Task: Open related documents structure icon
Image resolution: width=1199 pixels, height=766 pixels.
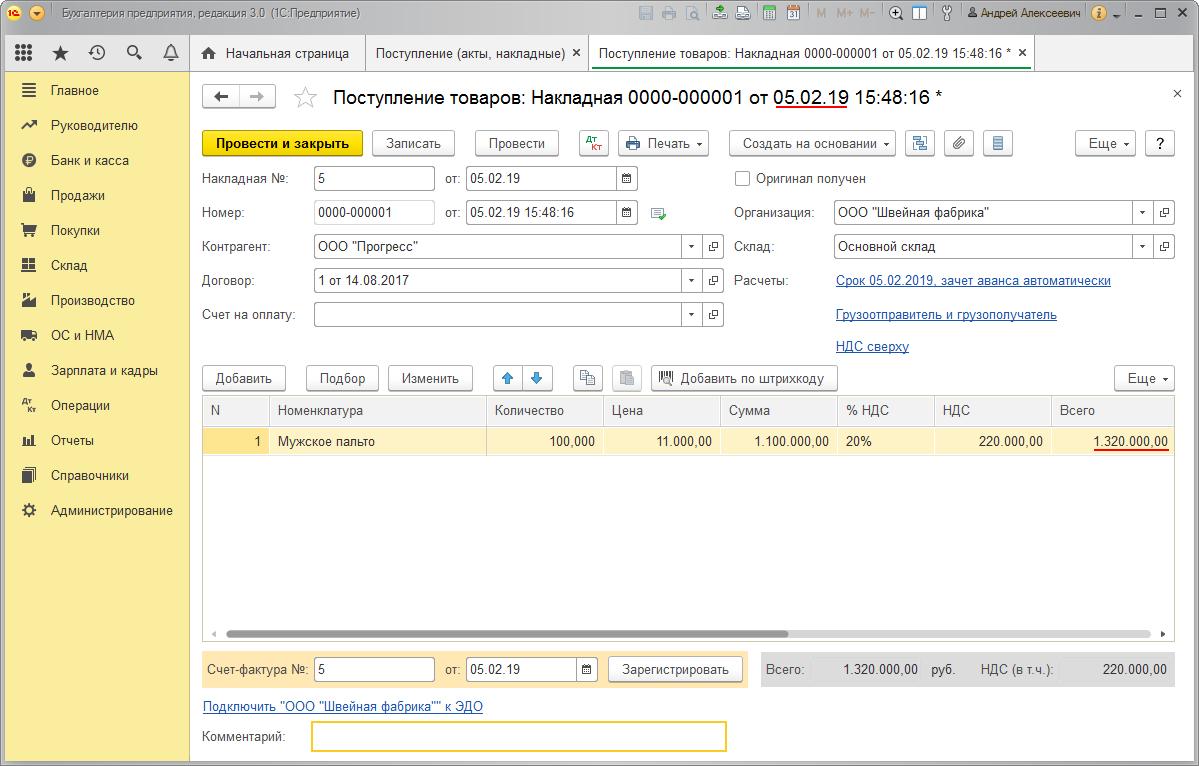Action: 920,143
